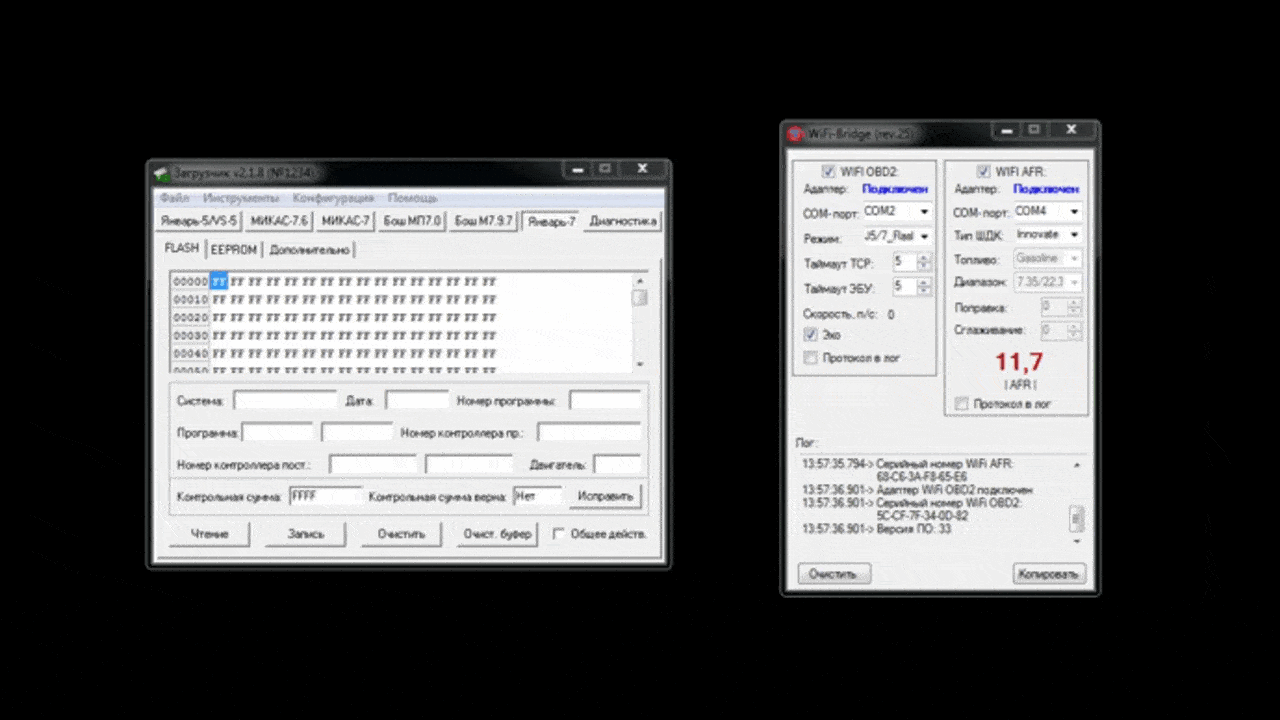Click the WiFi-Bridge red app icon
This screenshot has width=1280, height=720.
tap(795, 134)
